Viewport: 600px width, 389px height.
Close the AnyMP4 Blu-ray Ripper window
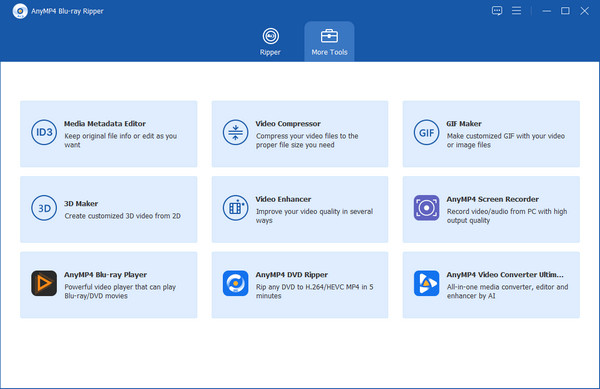pyautogui.click(x=584, y=11)
